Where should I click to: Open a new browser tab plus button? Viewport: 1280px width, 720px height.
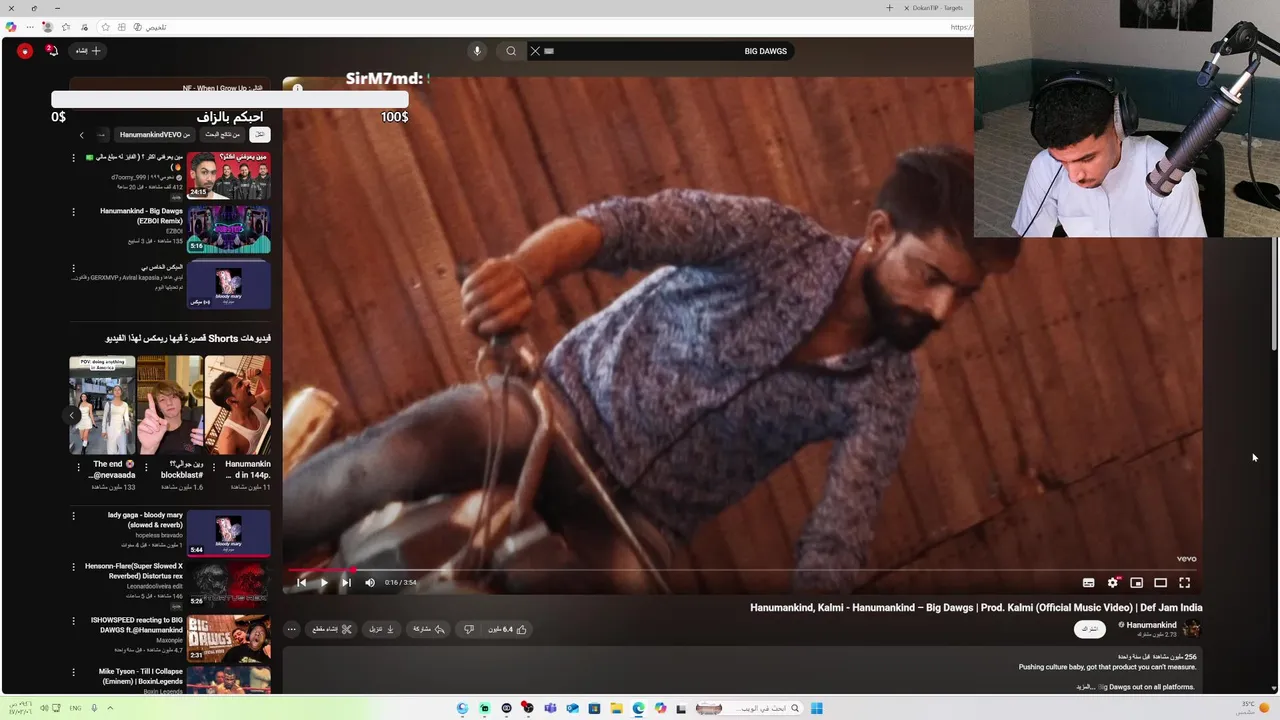coord(889,8)
